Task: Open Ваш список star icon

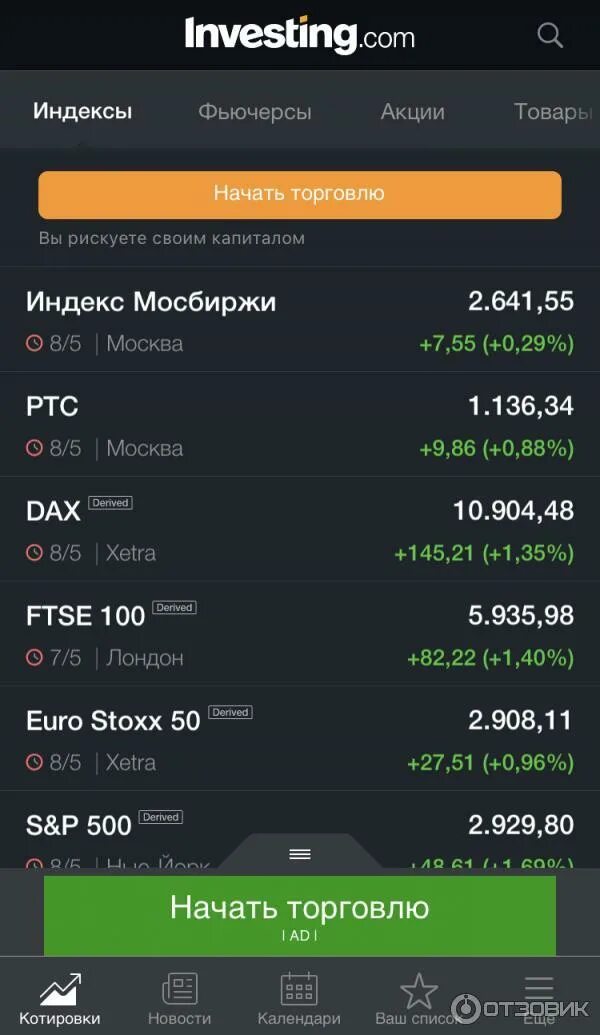Action: [418, 990]
